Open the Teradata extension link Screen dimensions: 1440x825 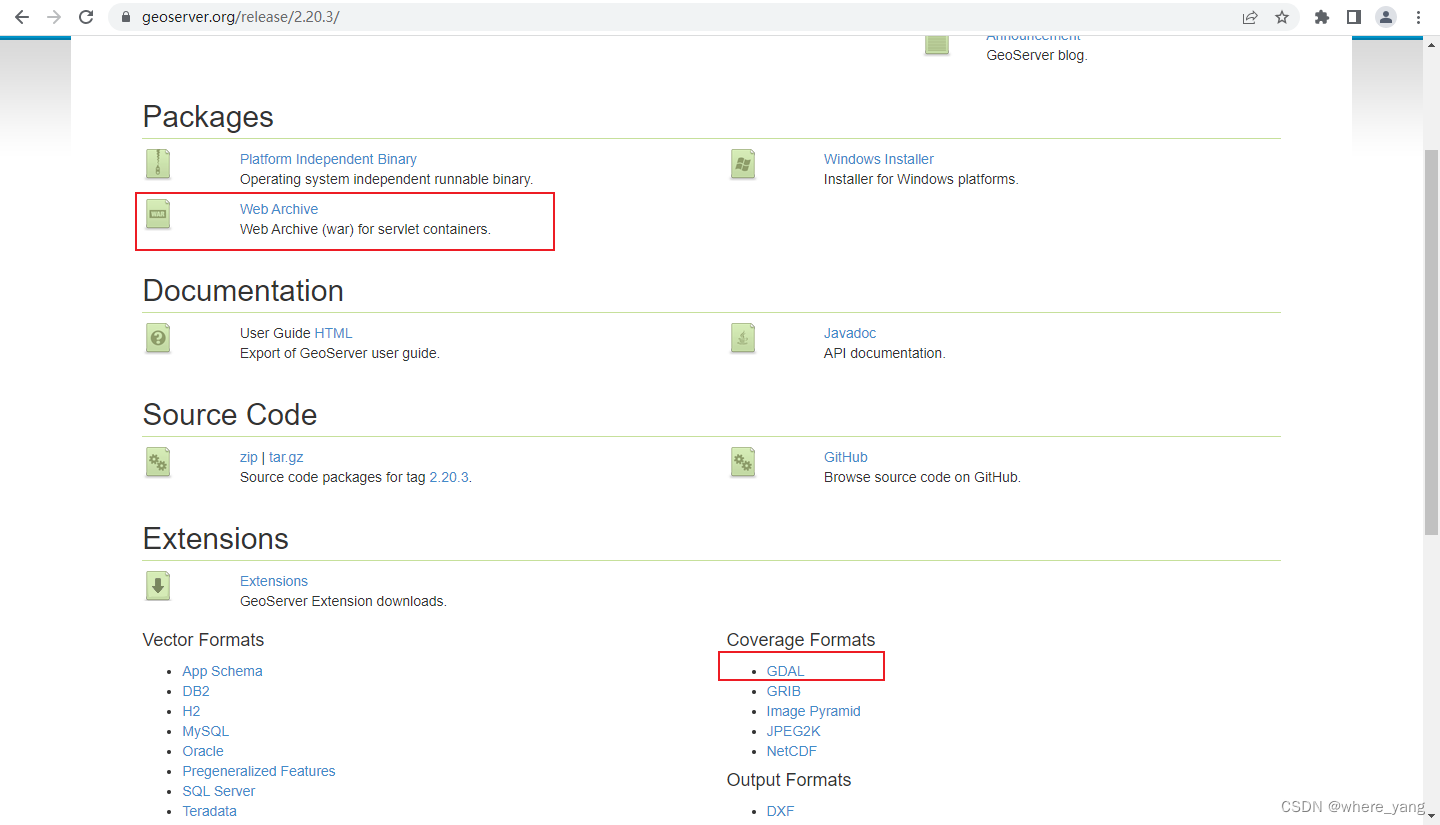[x=210, y=811]
